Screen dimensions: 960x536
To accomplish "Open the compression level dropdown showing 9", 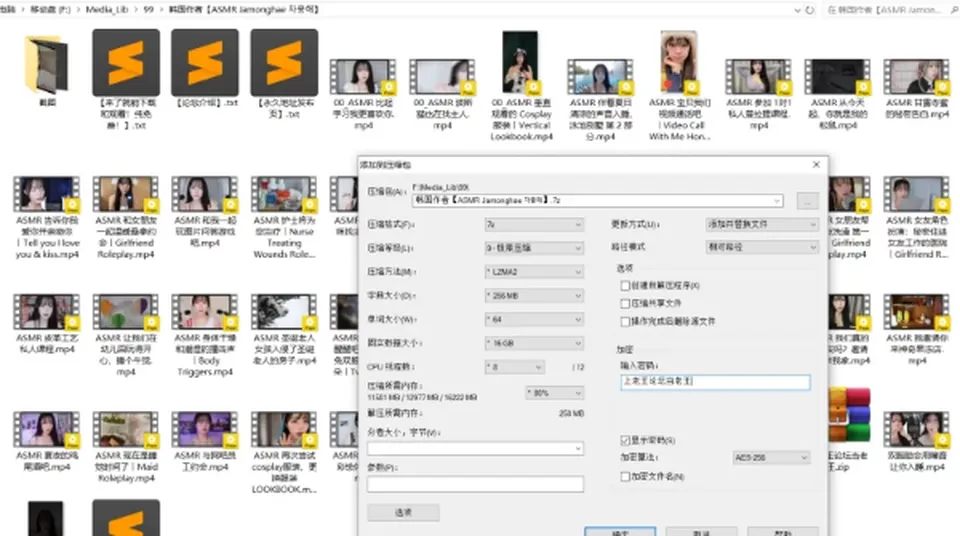I will (x=534, y=248).
